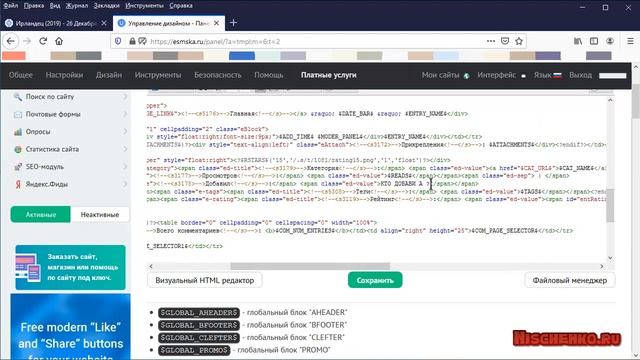The height and width of the screenshot is (360, 640).
Task: Click the Сохранить button
Action: (375, 280)
